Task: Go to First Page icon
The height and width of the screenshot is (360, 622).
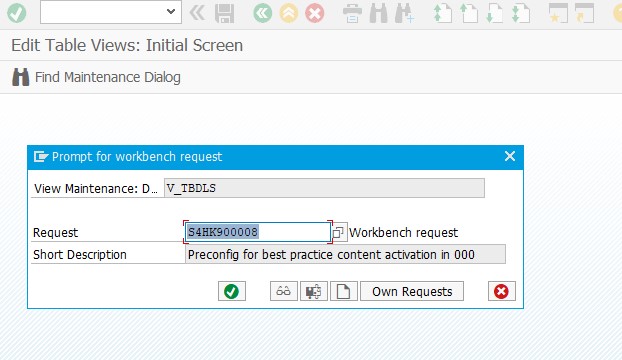Action: click(x=442, y=13)
